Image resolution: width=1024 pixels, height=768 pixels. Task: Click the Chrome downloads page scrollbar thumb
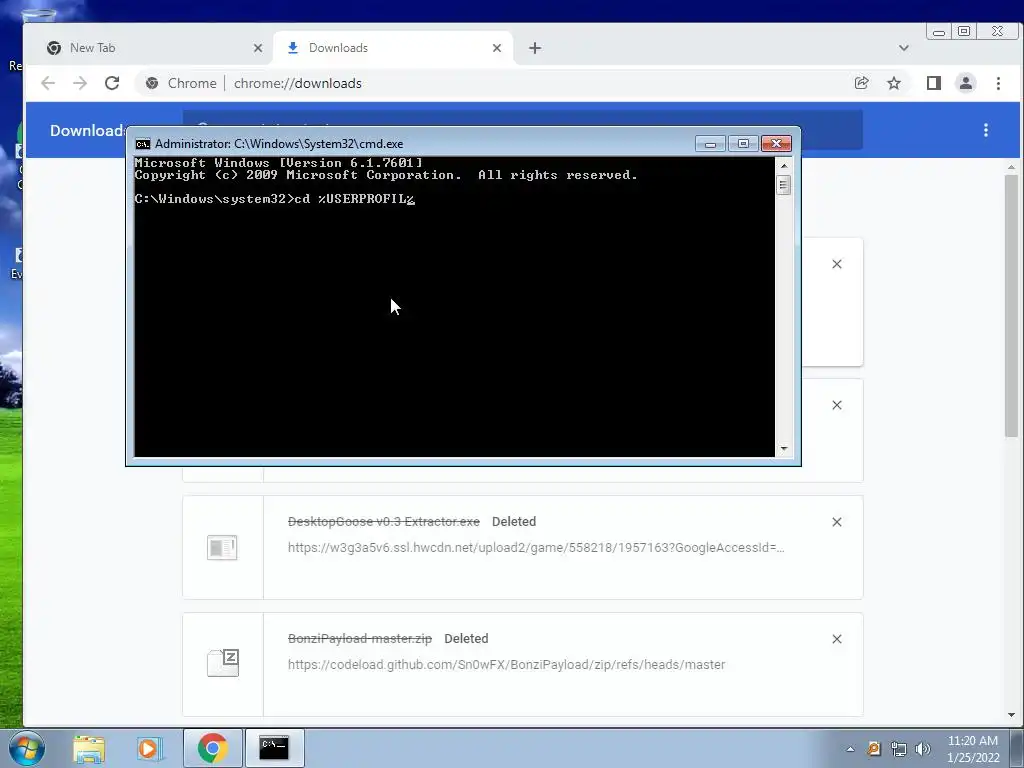point(1012,306)
